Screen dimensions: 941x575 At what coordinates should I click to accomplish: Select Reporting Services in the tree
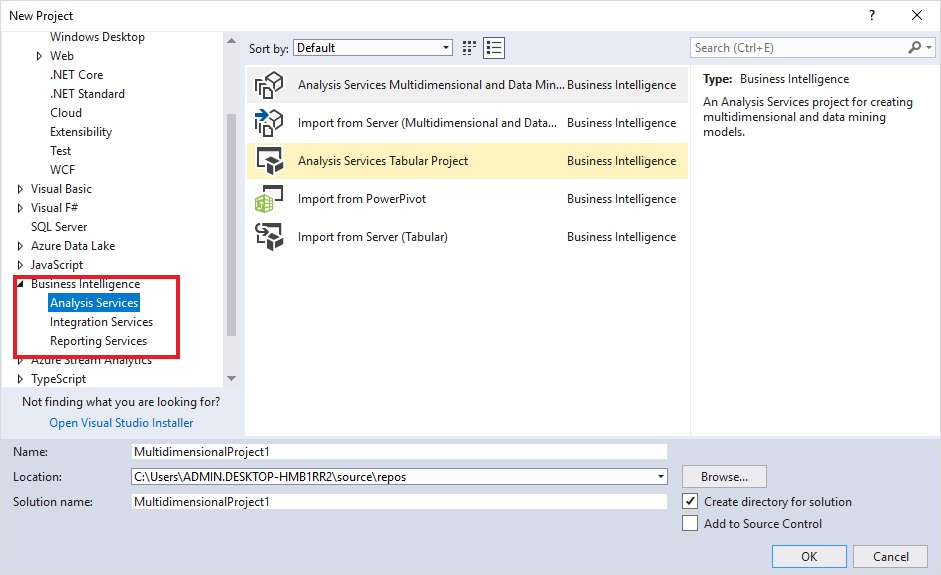[98, 341]
